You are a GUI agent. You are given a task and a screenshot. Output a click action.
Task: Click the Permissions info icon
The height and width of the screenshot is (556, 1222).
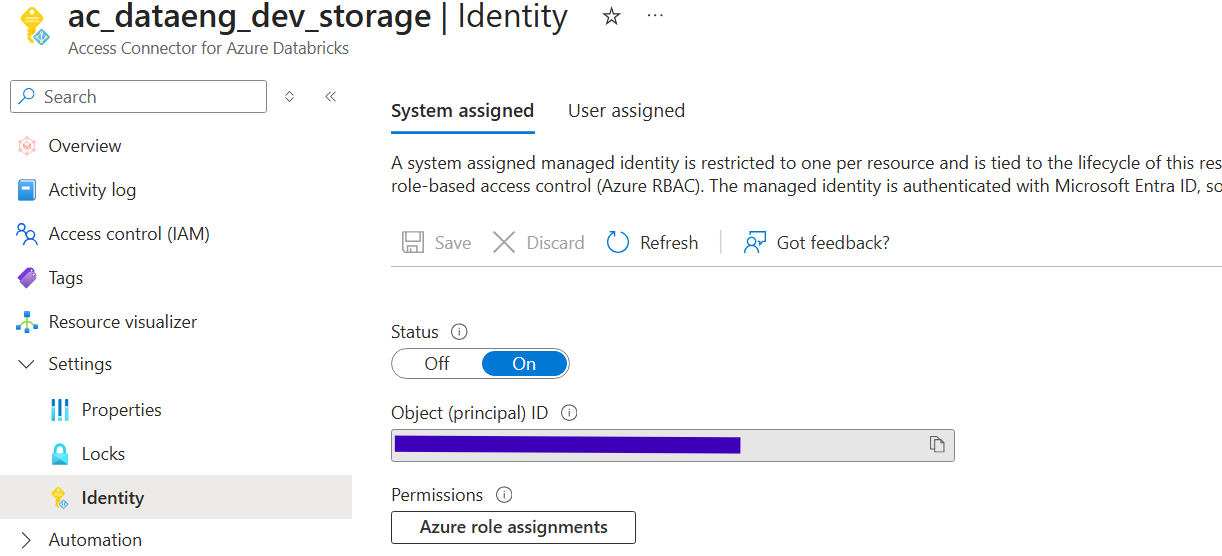[504, 495]
